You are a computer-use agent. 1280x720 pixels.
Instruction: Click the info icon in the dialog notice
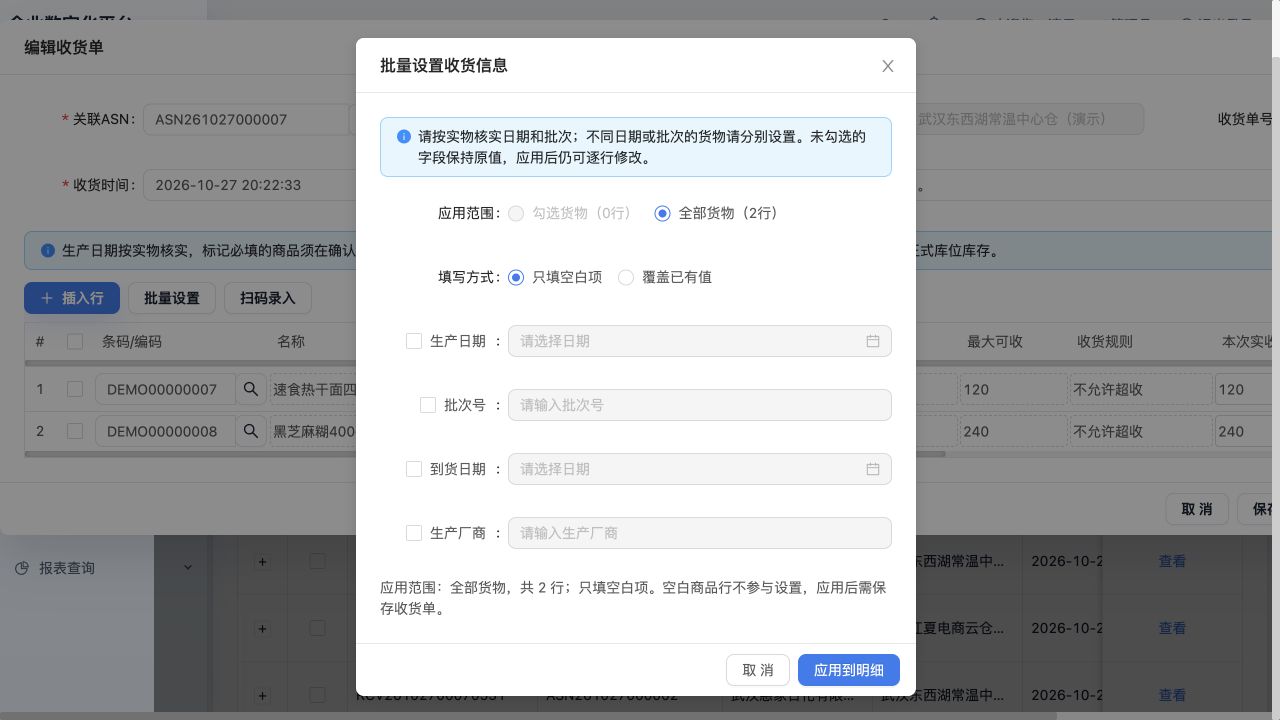[404, 137]
